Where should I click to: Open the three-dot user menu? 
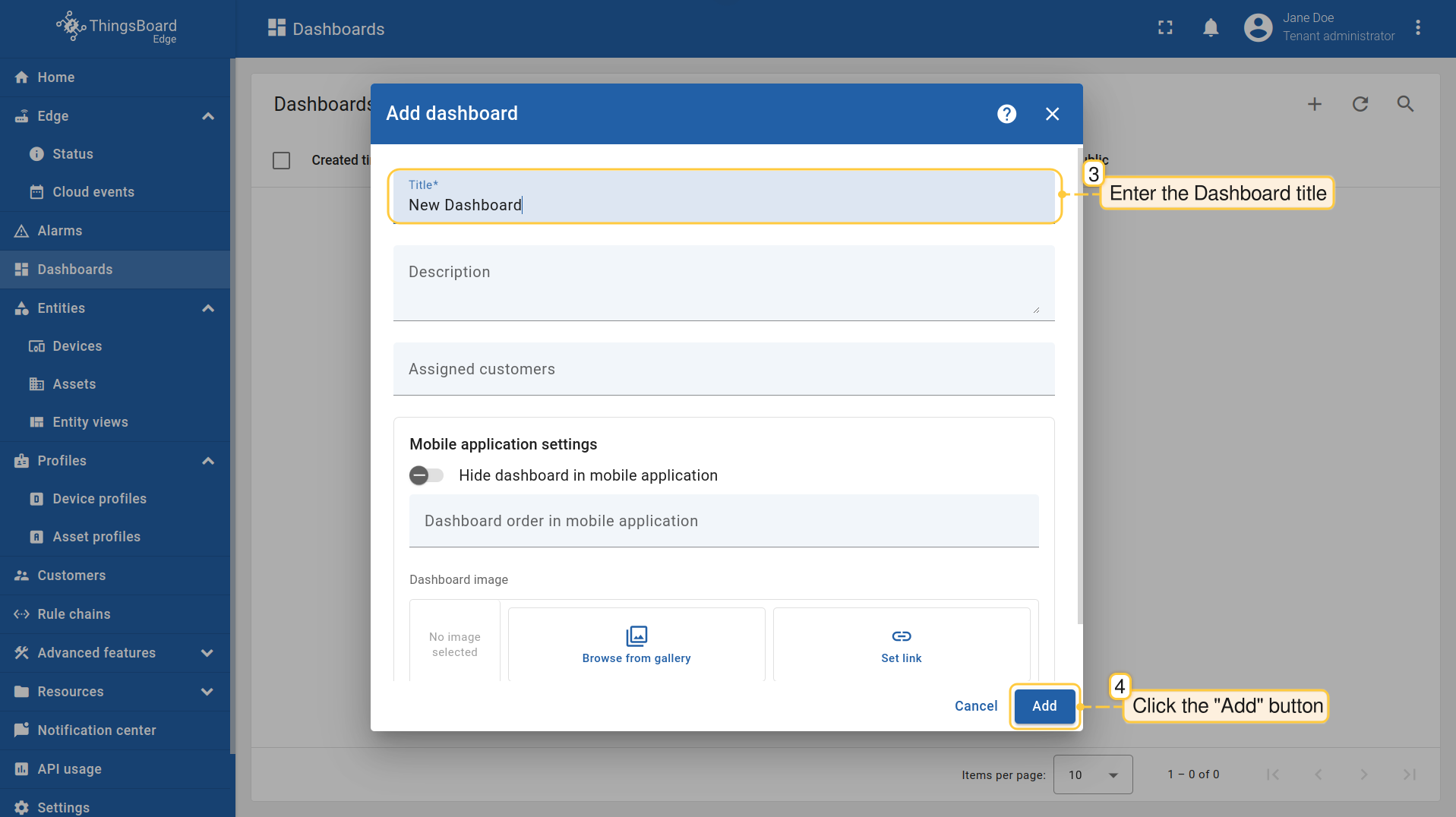(1417, 28)
